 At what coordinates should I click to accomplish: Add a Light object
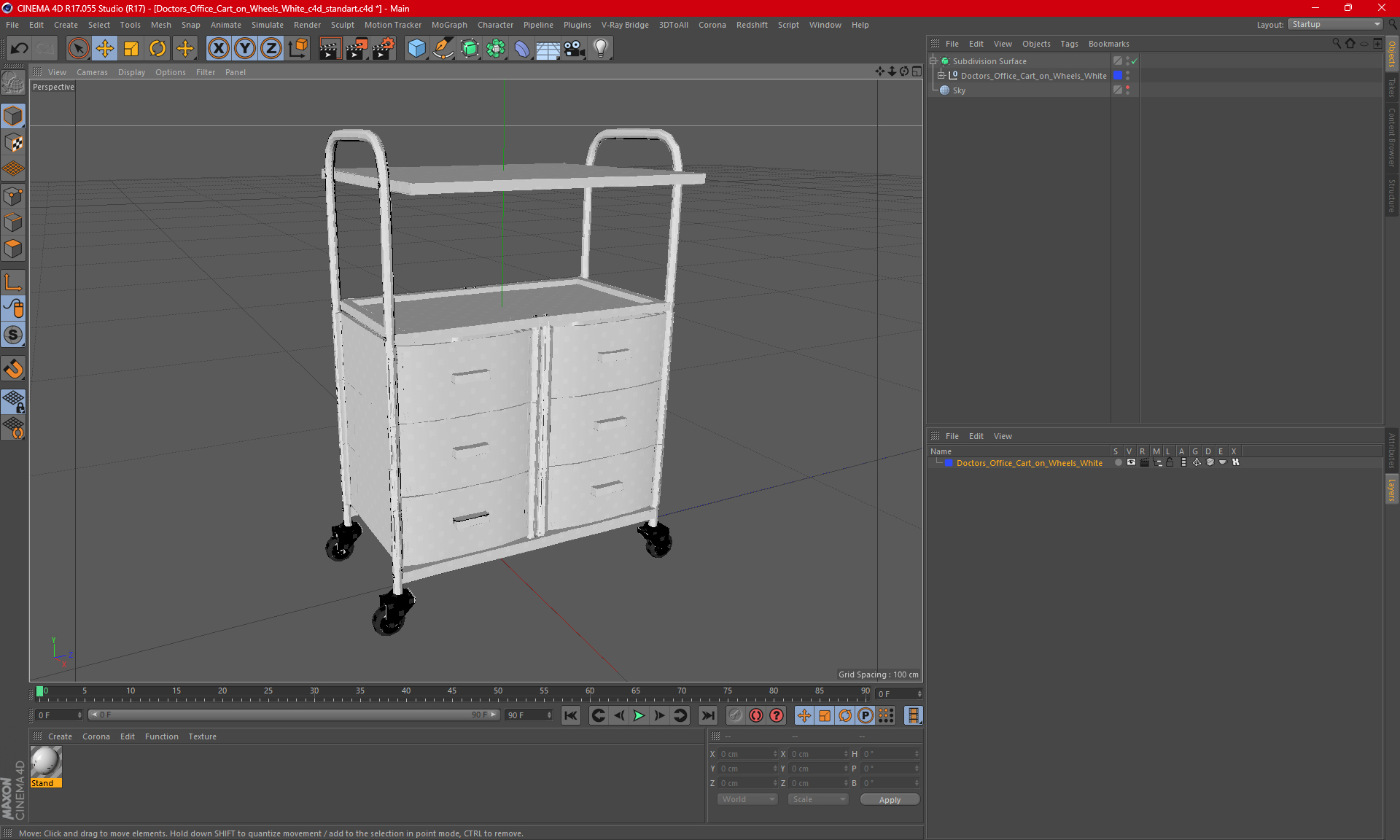pyautogui.click(x=601, y=48)
